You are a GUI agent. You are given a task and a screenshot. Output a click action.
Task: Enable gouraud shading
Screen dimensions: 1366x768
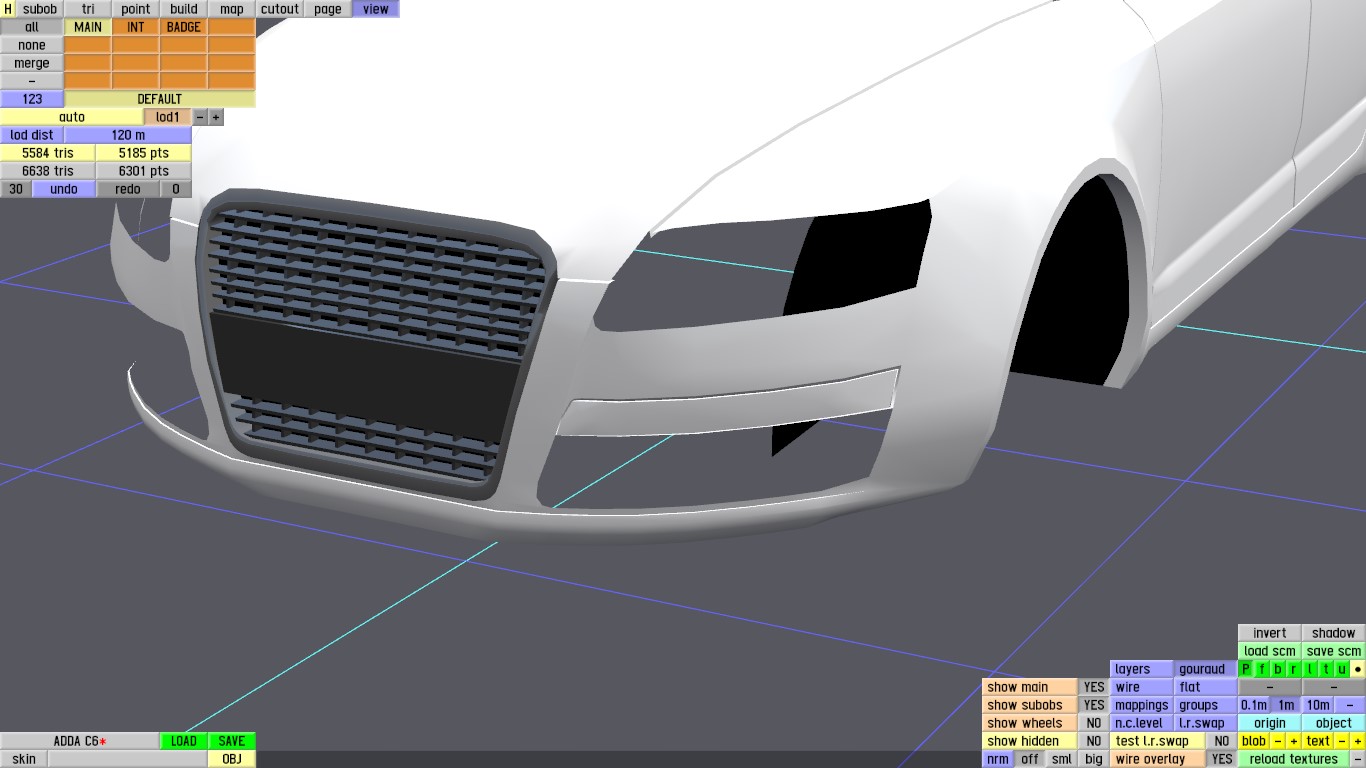(x=1205, y=669)
